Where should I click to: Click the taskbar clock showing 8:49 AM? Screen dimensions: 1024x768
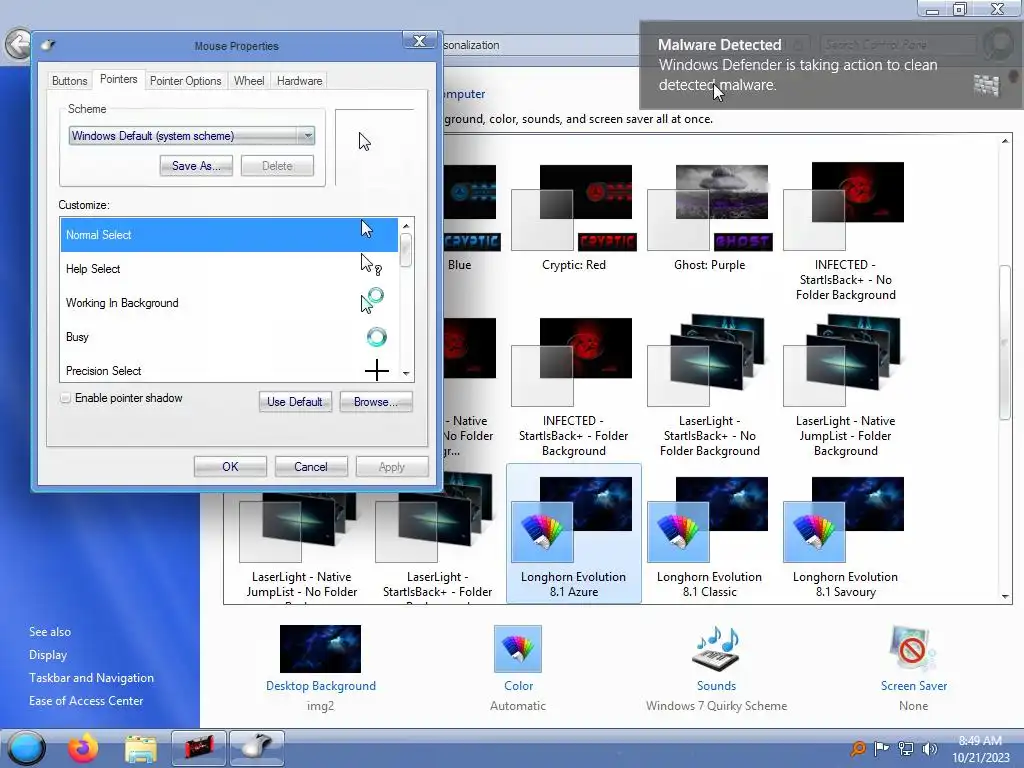coord(980,748)
